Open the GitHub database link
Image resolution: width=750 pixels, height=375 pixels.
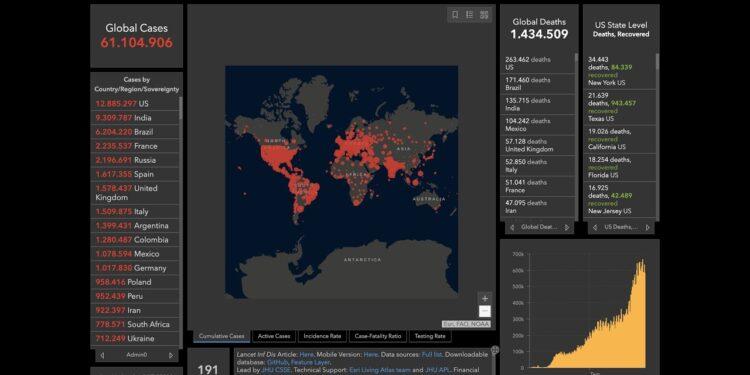coord(277,362)
